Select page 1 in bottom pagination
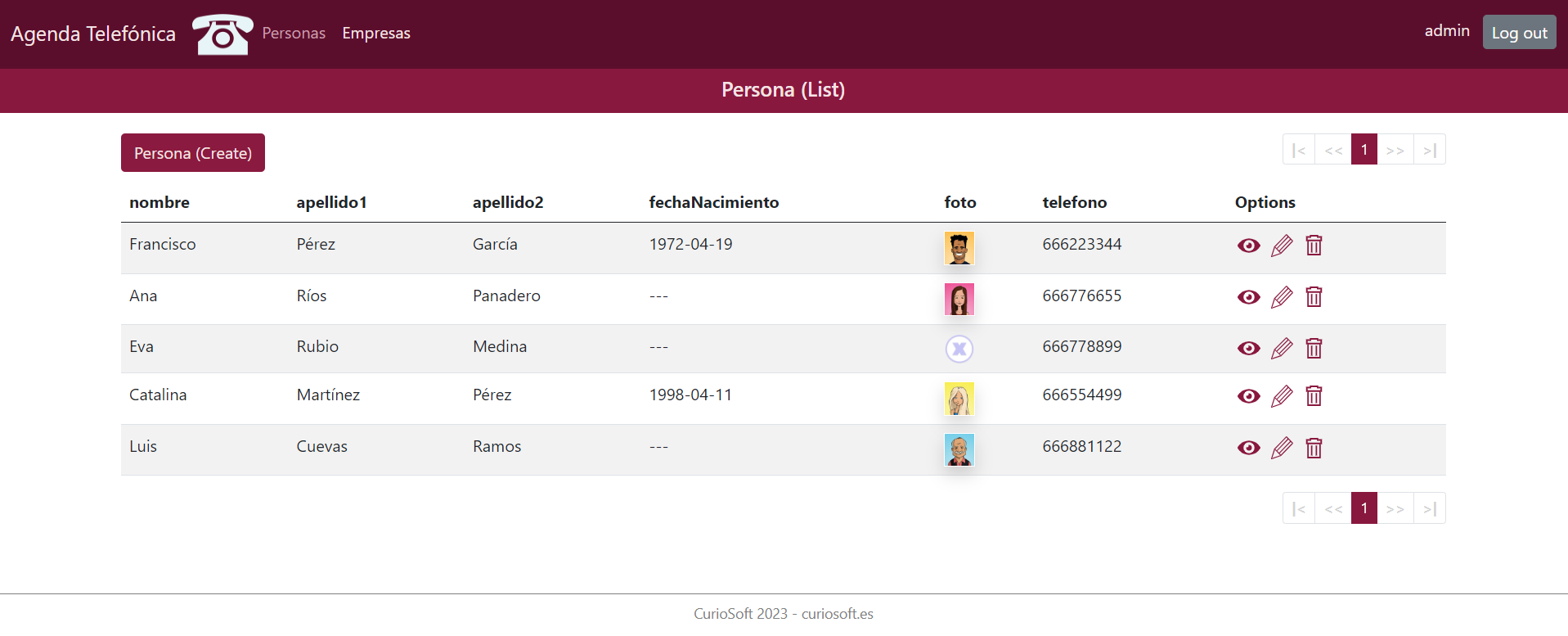 tap(1364, 508)
